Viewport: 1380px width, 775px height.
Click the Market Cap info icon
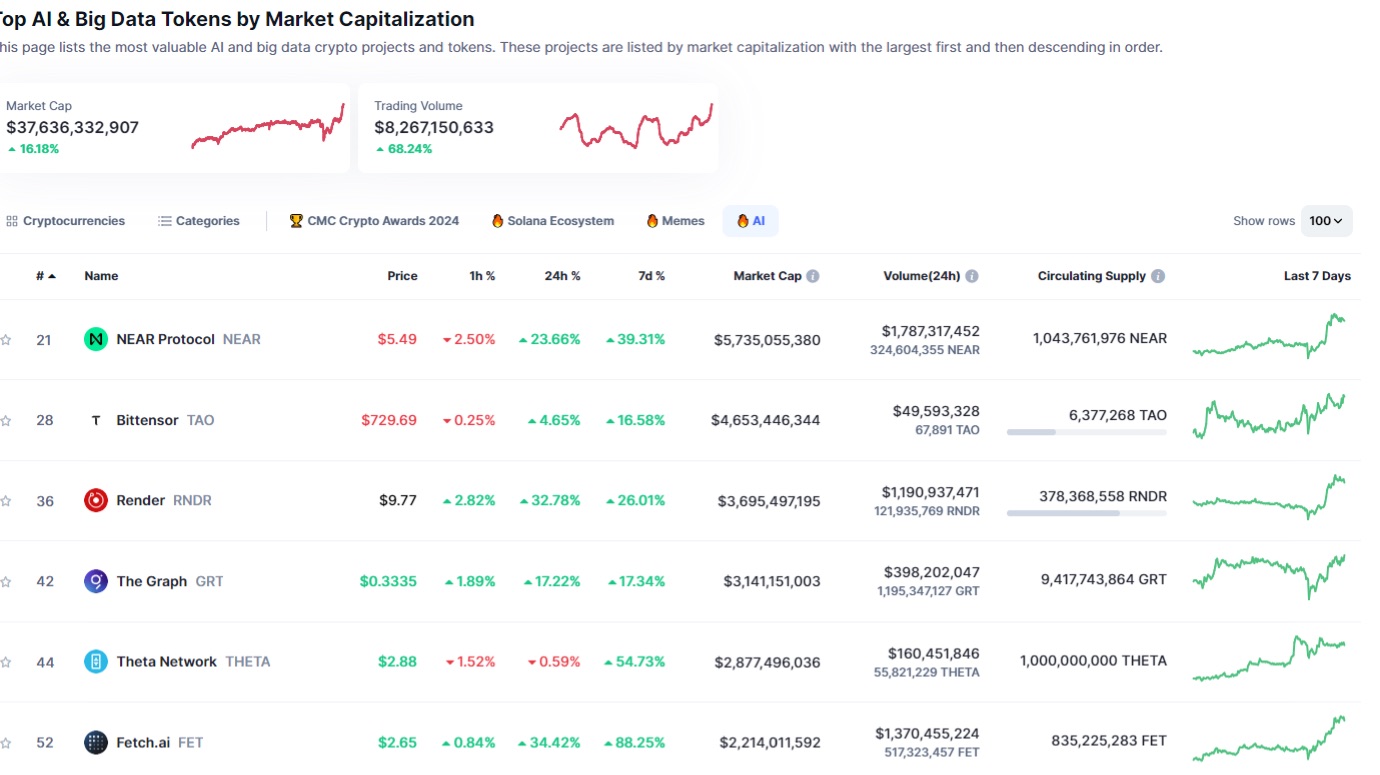[x=813, y=276]
